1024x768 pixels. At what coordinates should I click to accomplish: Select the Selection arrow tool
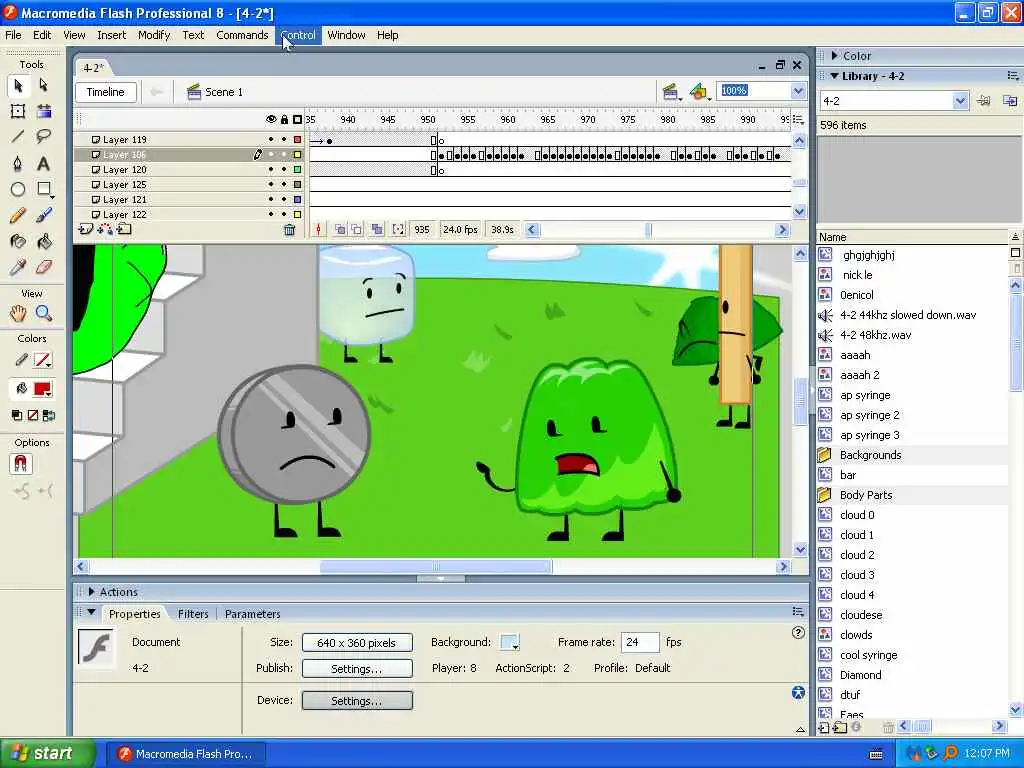tap(18, 86)
